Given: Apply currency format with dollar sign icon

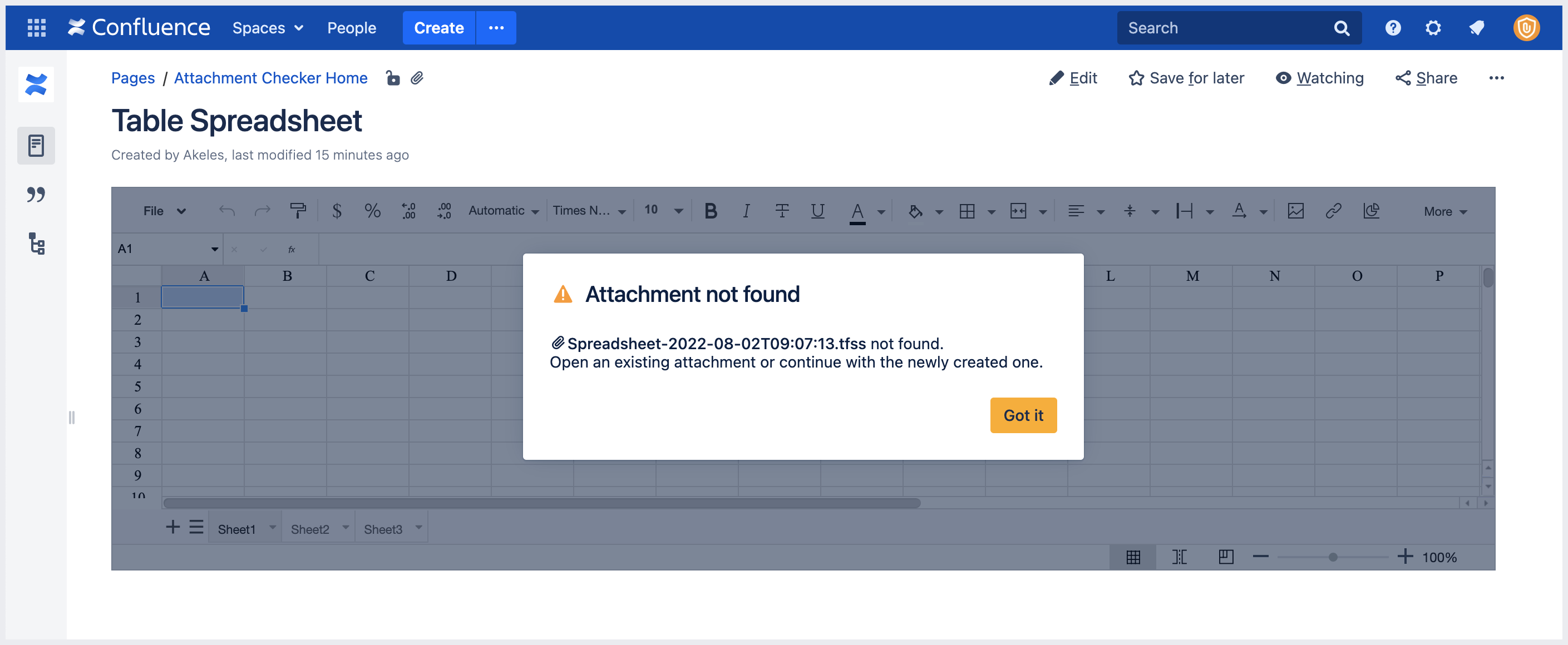Looking at the screenshot, I should [x=337, y=211].
